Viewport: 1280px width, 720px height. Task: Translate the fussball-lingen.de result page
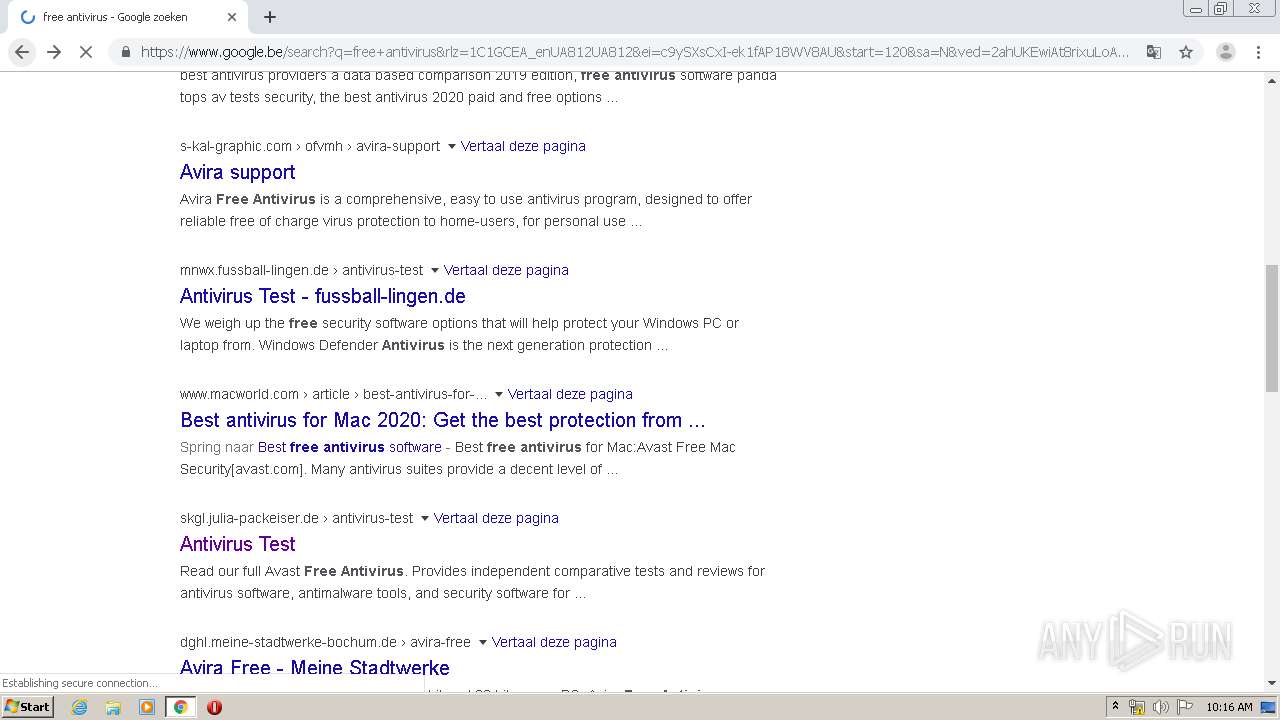(506, 270)
